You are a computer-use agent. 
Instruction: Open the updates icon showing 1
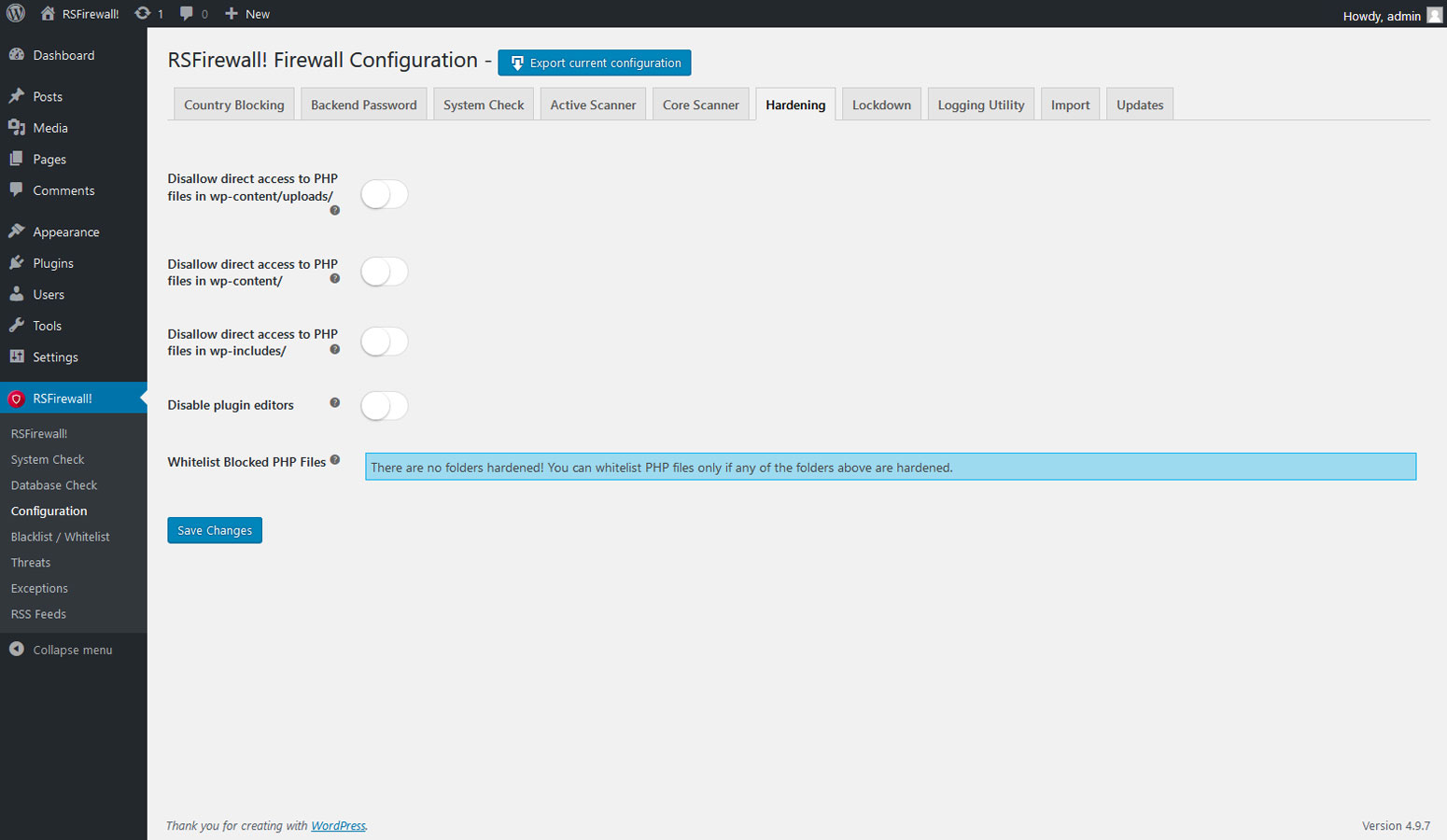[x=142, y=13]
